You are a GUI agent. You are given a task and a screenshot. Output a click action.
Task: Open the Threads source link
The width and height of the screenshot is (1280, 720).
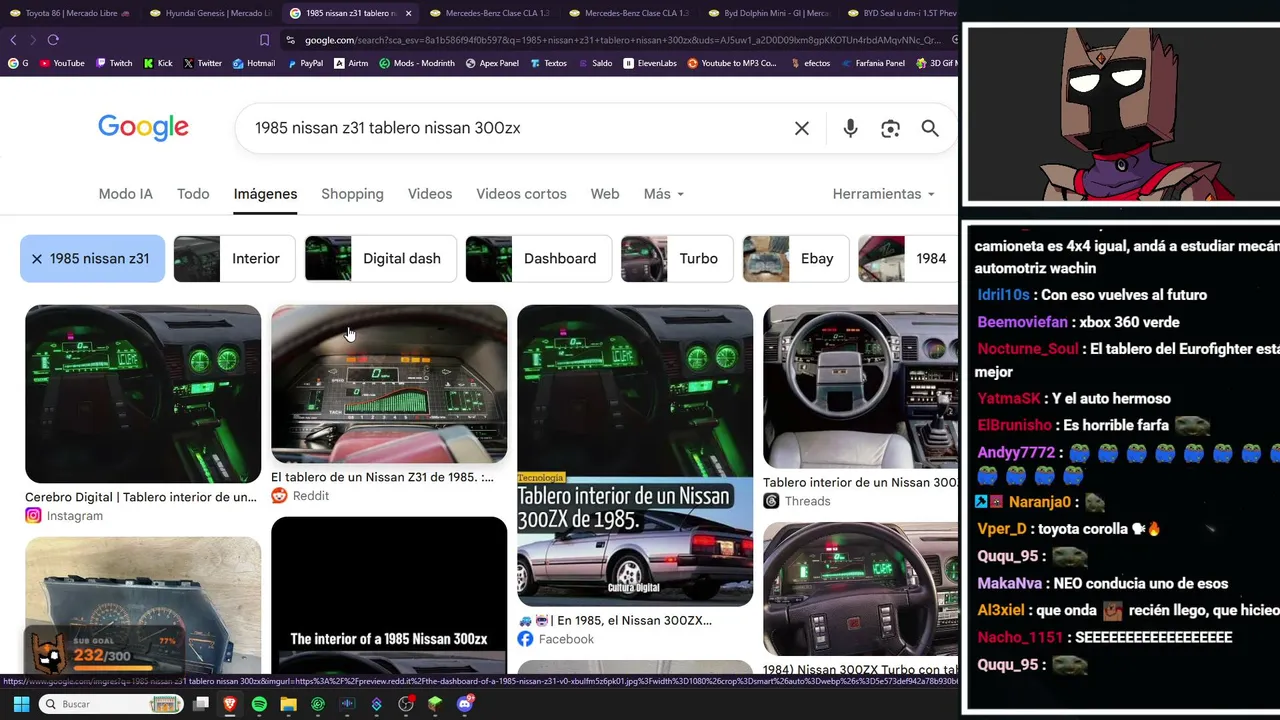(797, 501)
